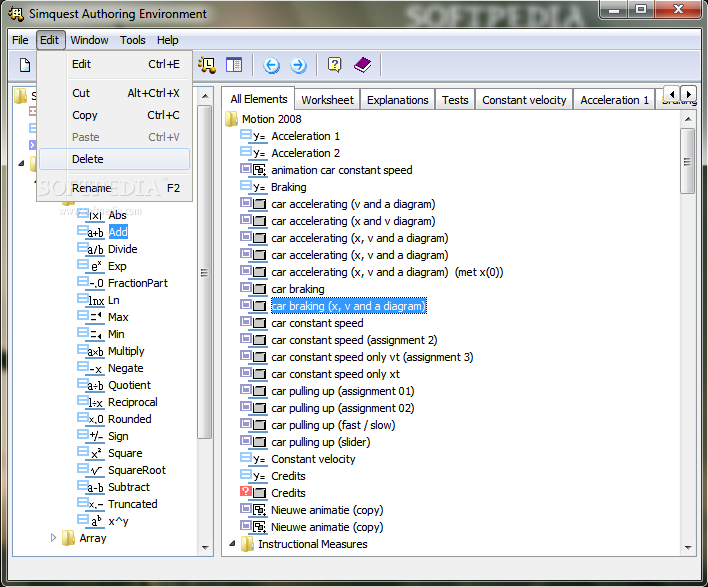Collapse the left tree's expanded folder arrow

21,163
